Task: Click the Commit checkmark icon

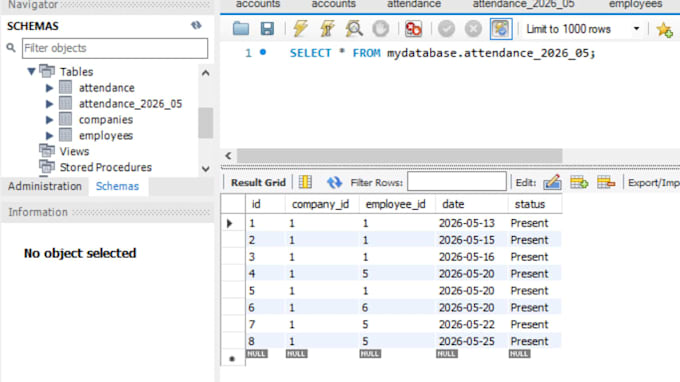Action: [446, 29]
